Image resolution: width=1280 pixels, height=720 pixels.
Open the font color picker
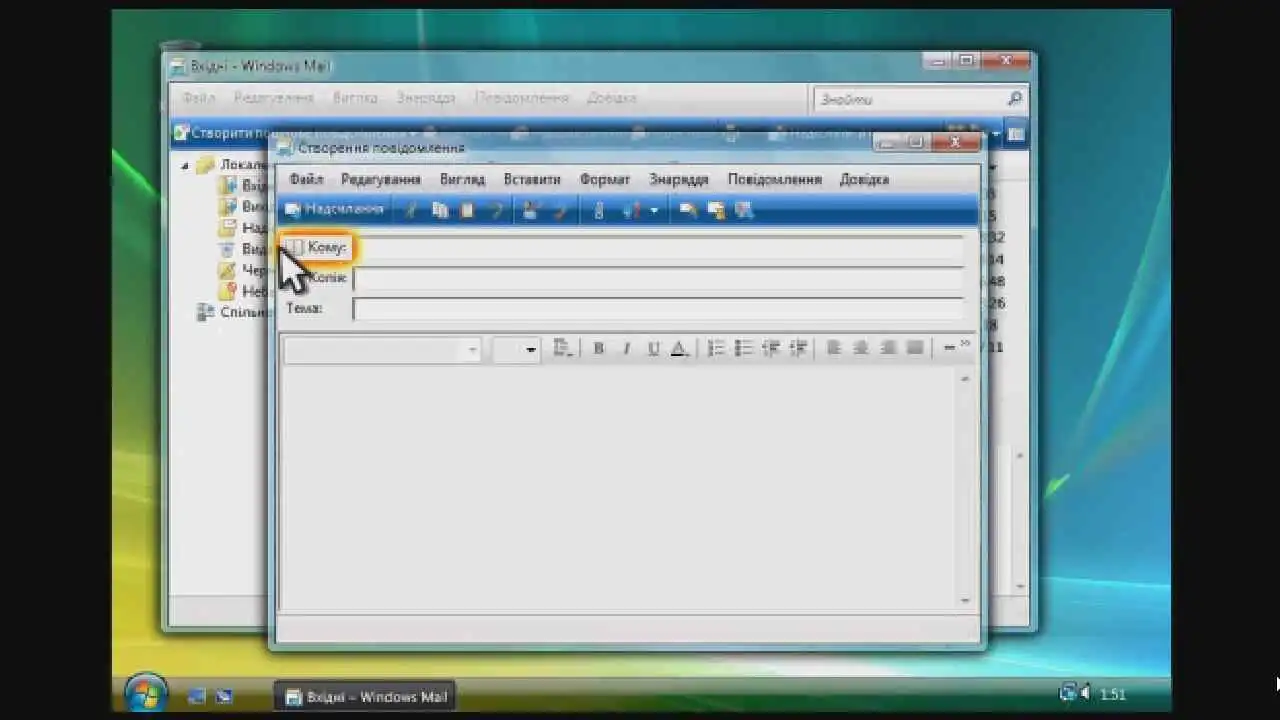point(680,348)
